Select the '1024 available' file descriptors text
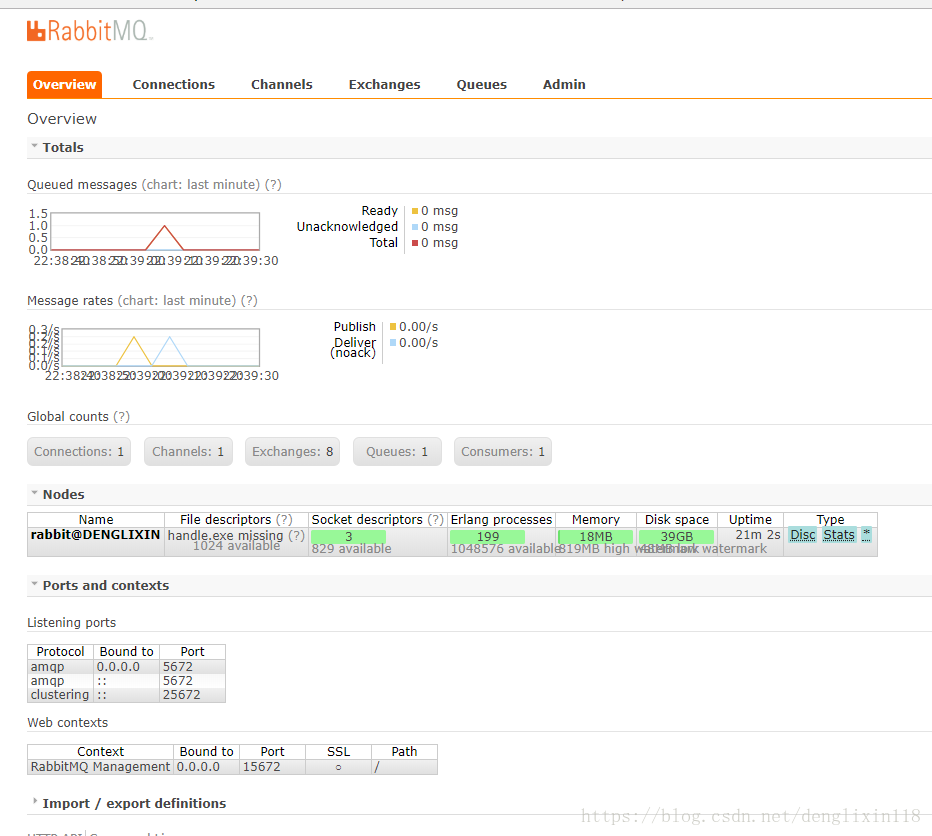This screenshot has height=836, width=932. 237,546
